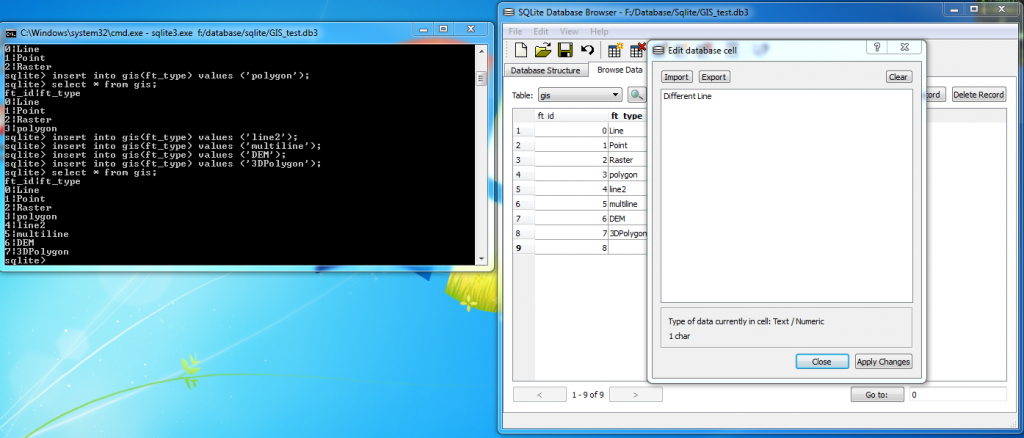Image resolution: width=1024 pixels, height=438 pixels.
Task: Switch to the Database Structure tab
Action: pos(545,70)
